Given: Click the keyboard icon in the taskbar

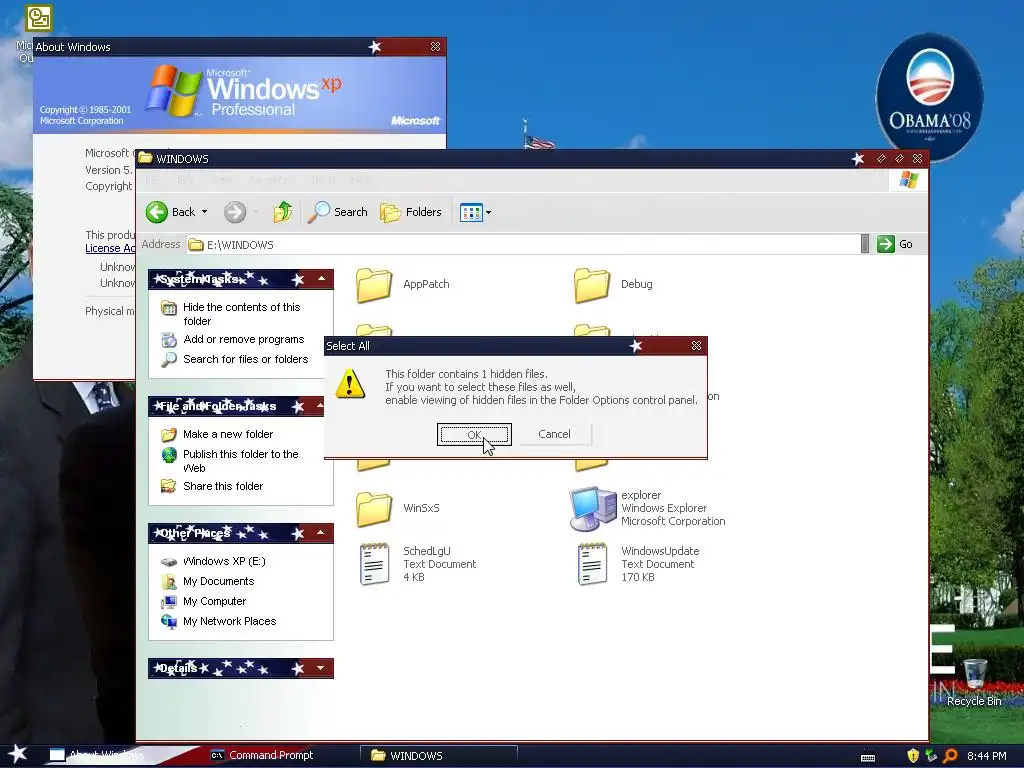Looking at the screenshot, I should coord(868,757).
